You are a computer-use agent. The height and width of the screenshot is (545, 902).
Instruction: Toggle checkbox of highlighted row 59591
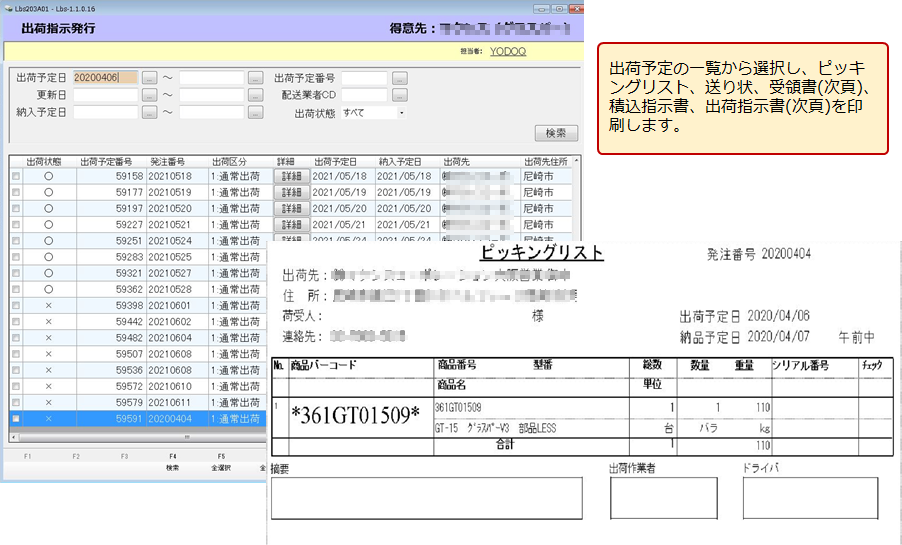(x=15, y=418)
